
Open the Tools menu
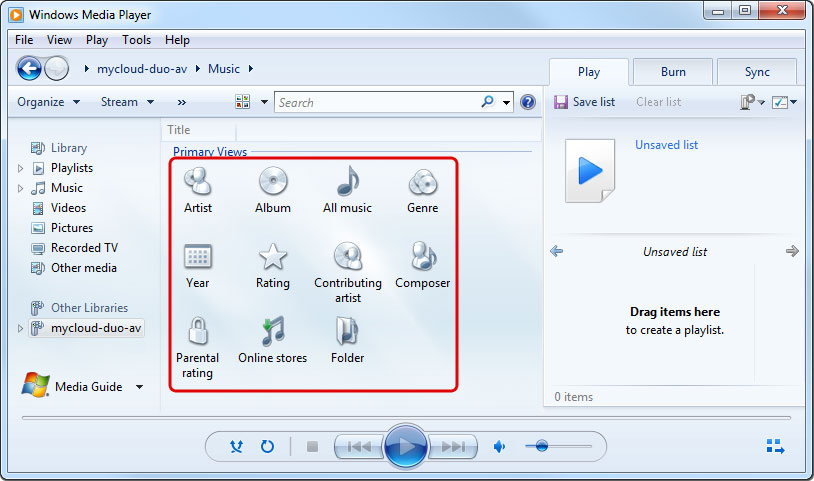[136, 40]
